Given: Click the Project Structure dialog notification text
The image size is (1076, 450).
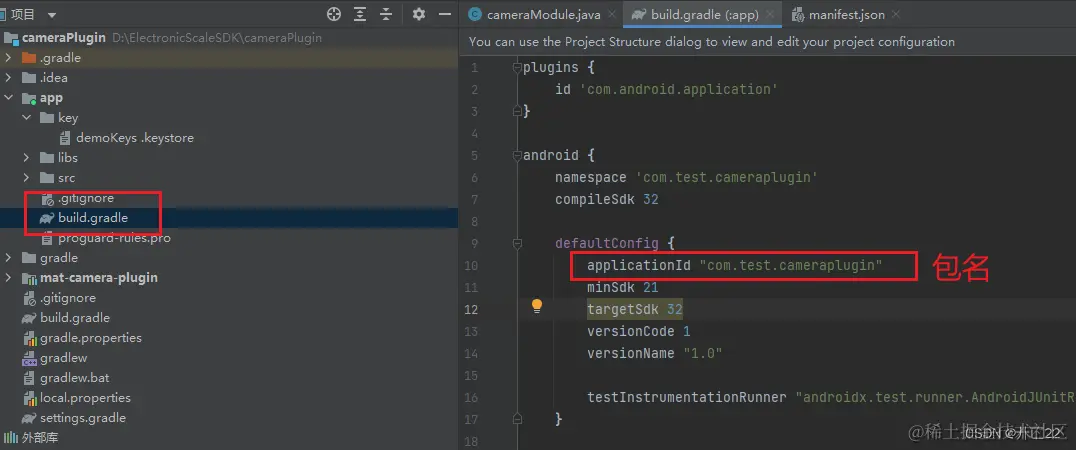Looking at the screenshot, I should (x=712, y=42).
